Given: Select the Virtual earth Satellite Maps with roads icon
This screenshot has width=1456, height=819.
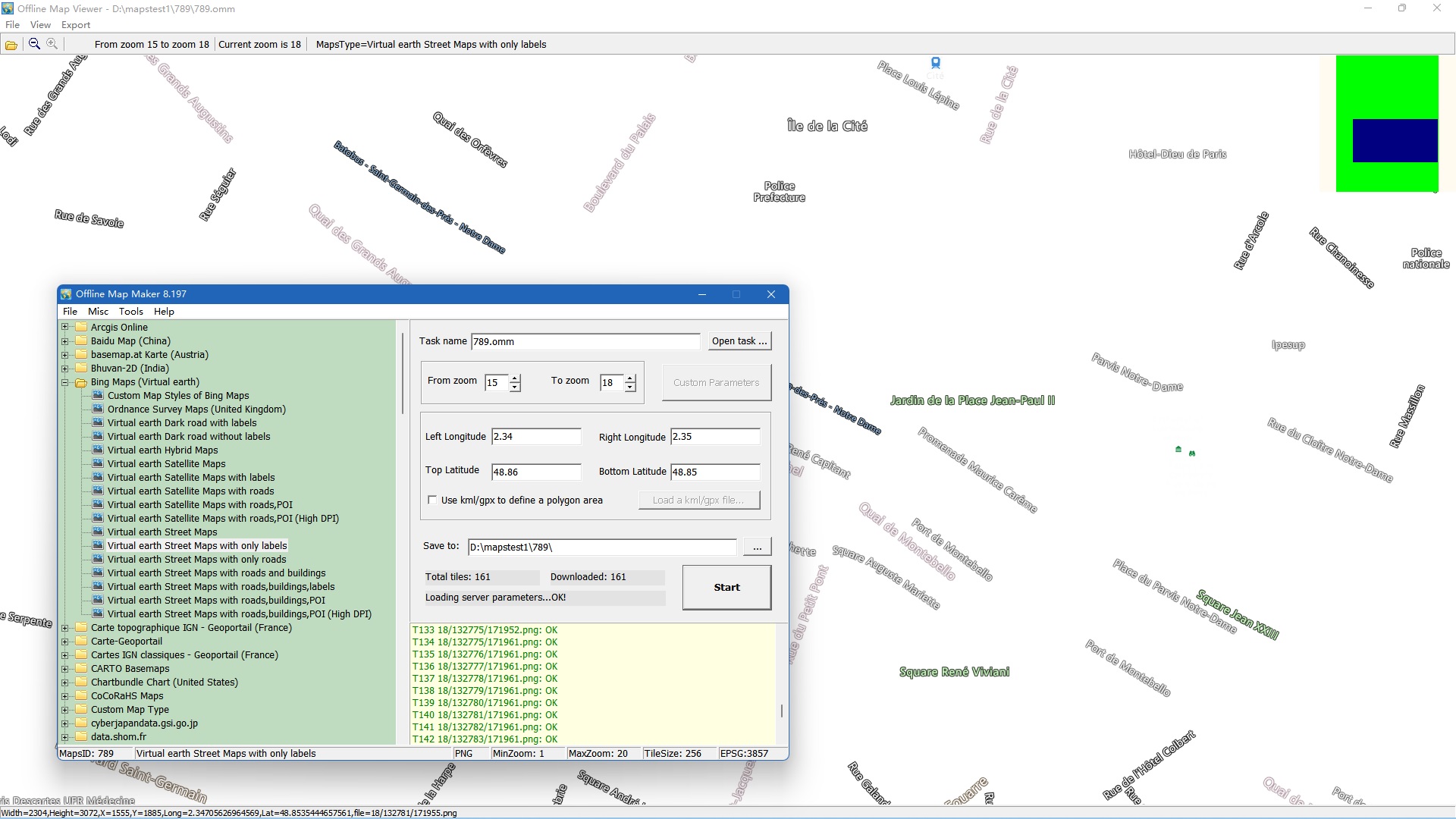Looking at the screenshot, I should point(98,491).
